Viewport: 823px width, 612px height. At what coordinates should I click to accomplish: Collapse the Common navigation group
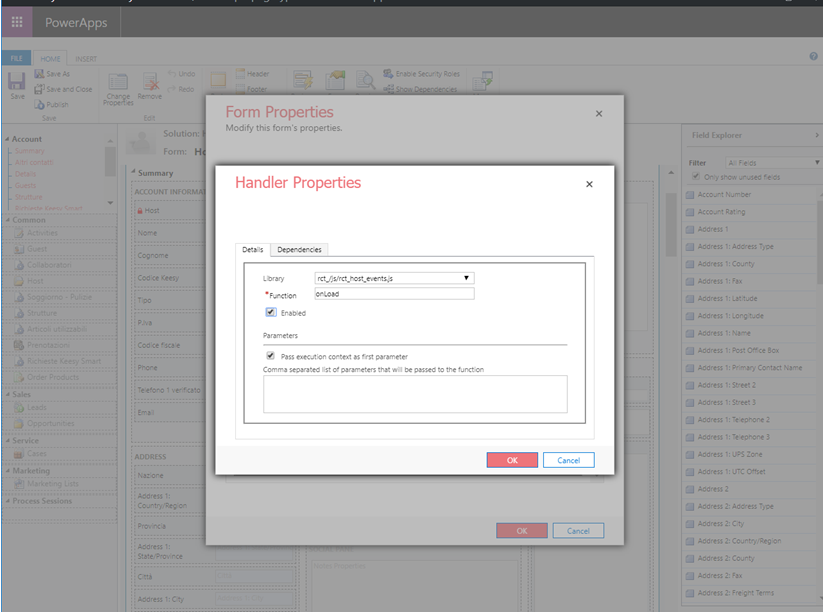pos(7,220)
